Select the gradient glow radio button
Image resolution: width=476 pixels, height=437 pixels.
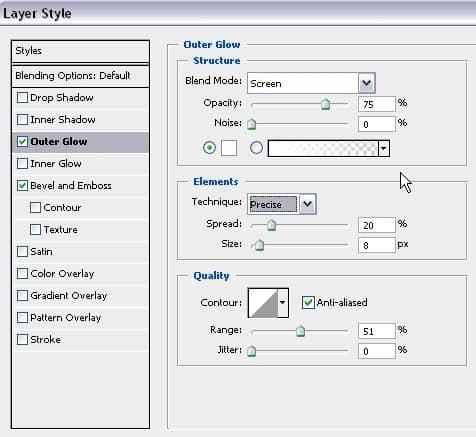256,148
